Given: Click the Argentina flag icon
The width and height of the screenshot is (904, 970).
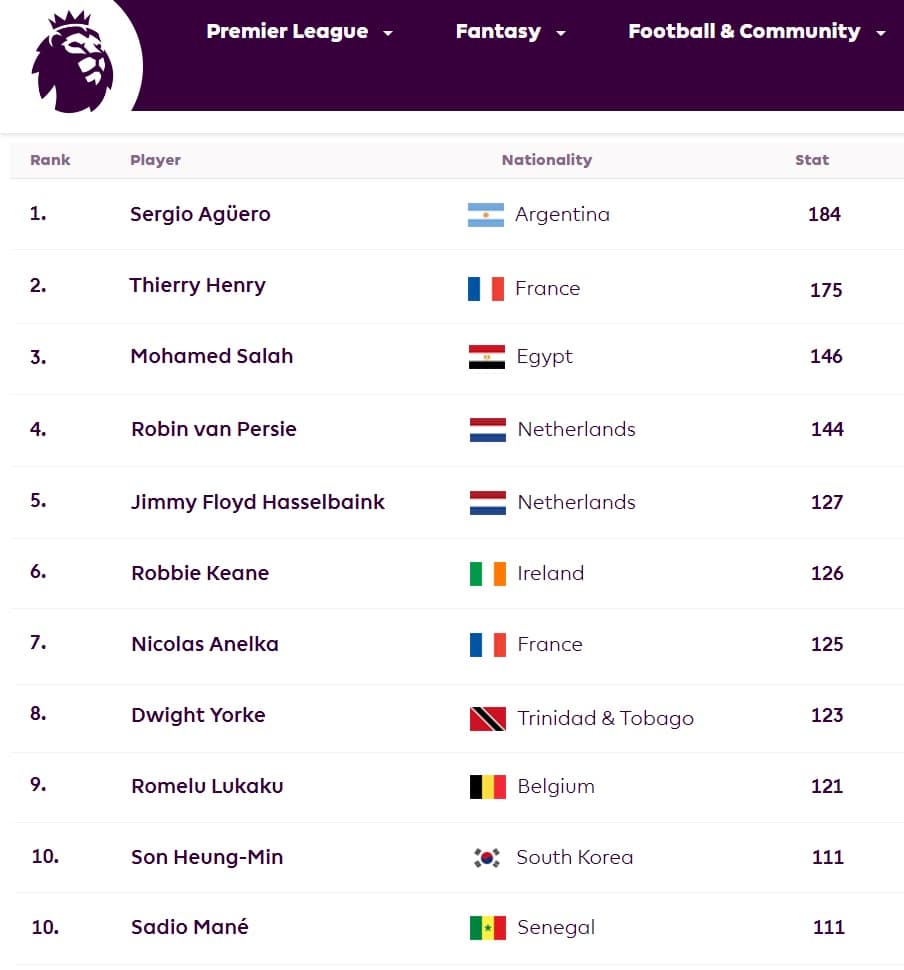Looking at the screenshot, I should (x=486, y=215).
